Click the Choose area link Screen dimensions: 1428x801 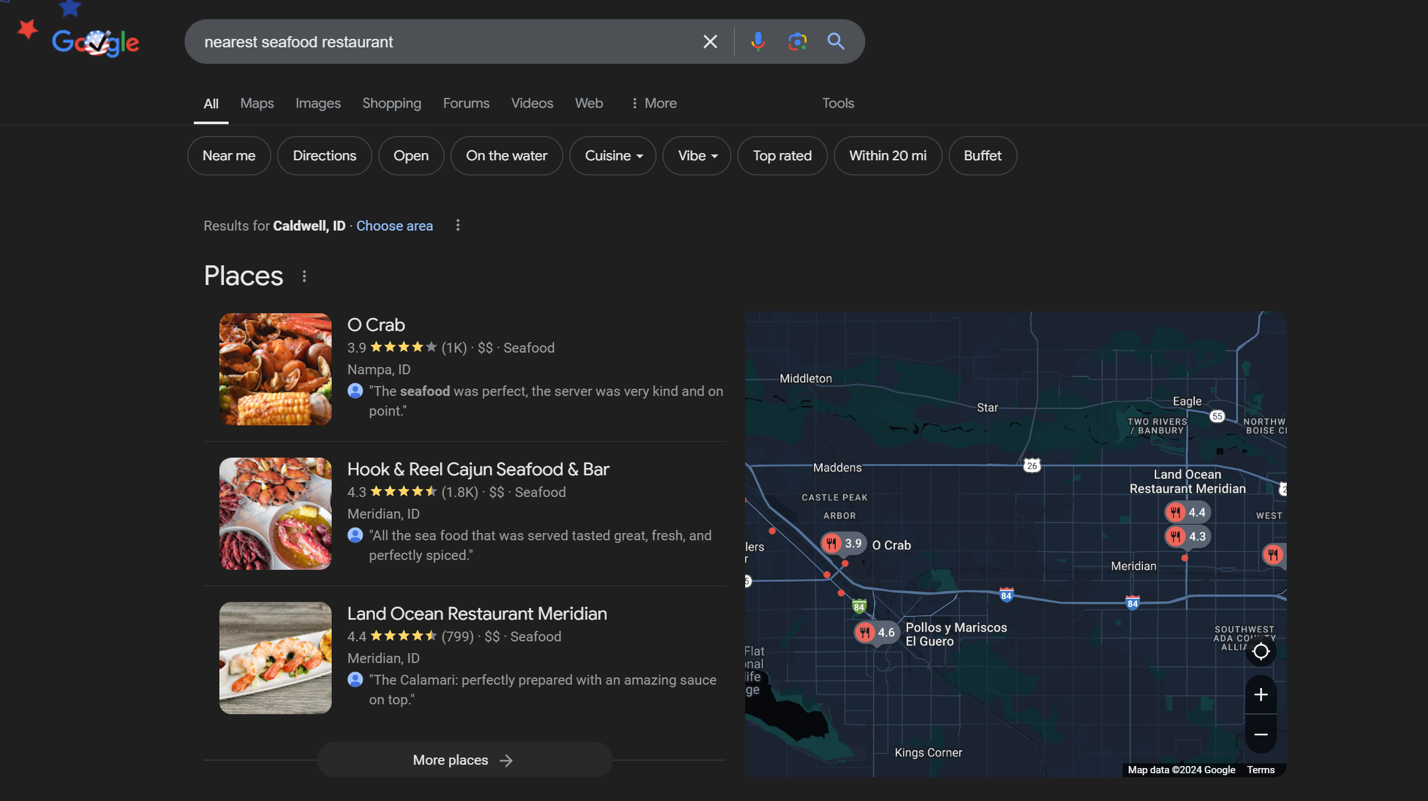[x=395, y=226]
